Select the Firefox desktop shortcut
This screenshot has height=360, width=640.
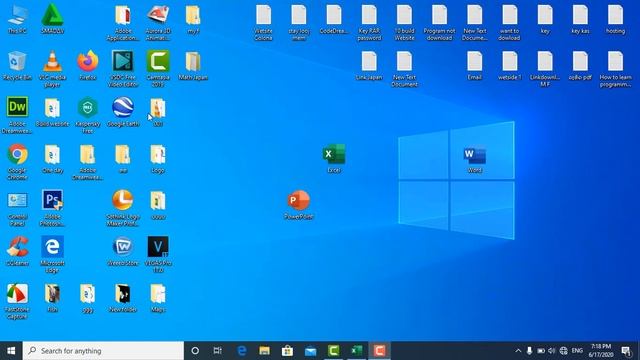[88, 65]
